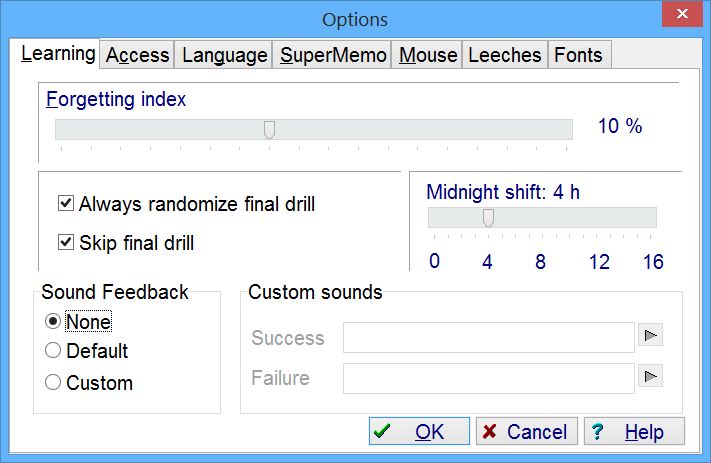The image size is (711, 463).
Task: Select the Learning tab
Action: coord(58,53)
